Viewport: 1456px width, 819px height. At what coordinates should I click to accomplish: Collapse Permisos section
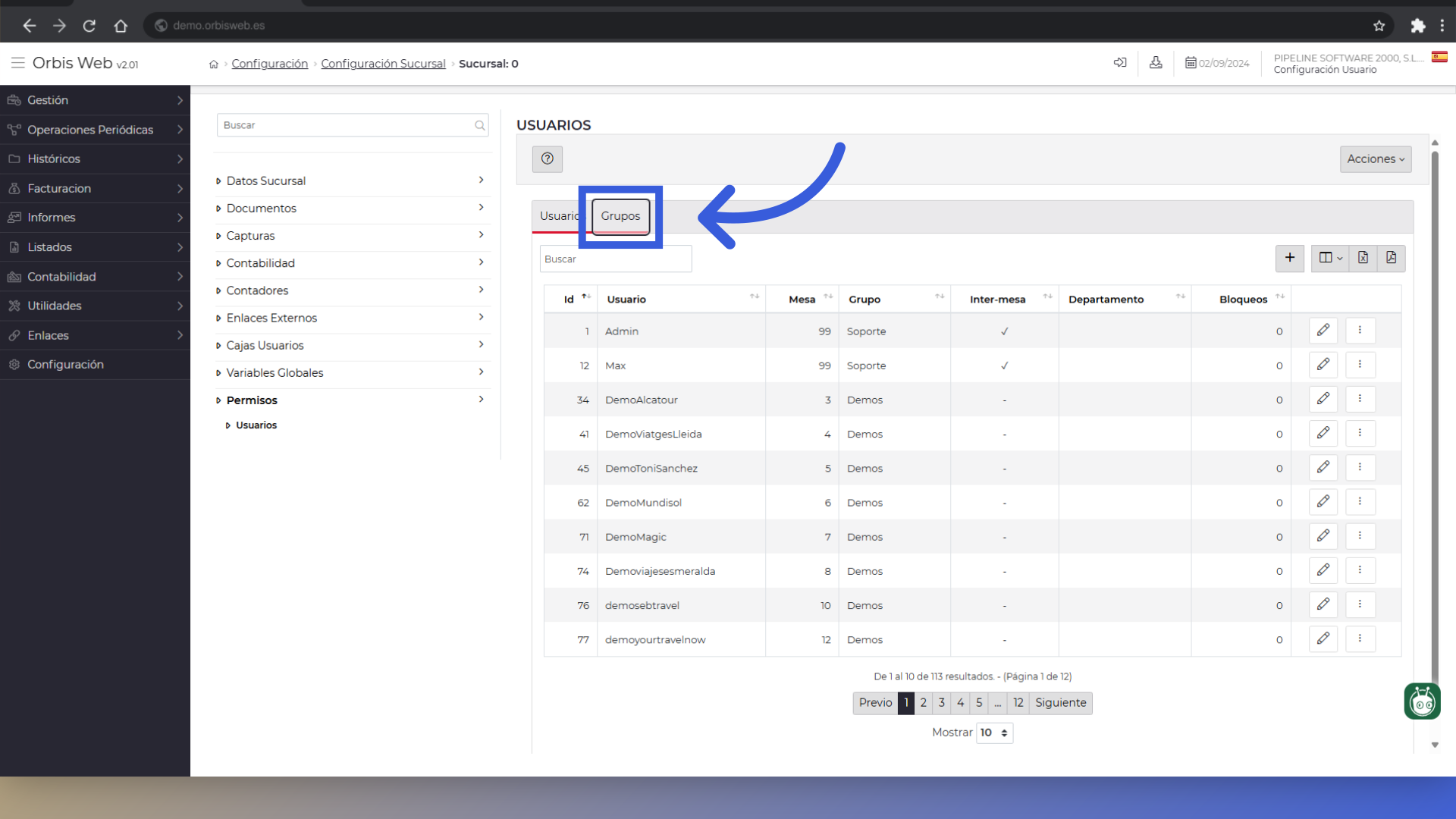click(351, 400)
